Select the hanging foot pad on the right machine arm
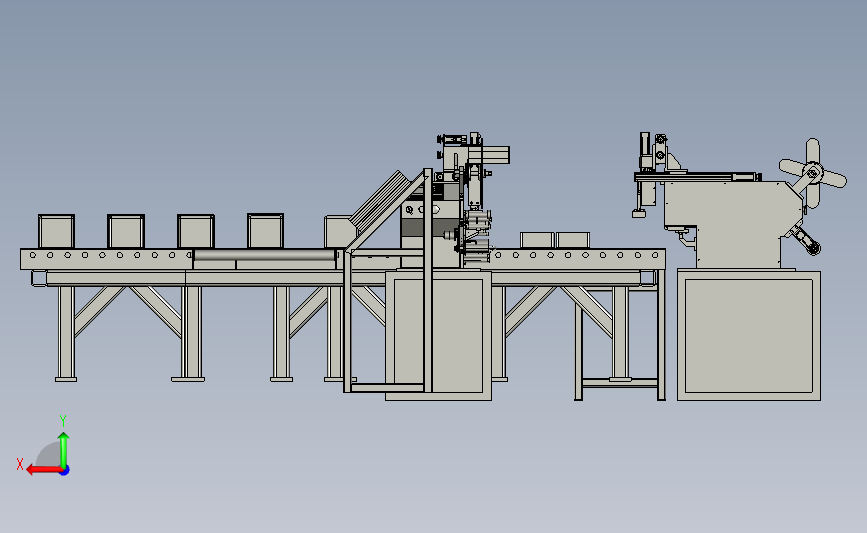 (x=639, y=213)
